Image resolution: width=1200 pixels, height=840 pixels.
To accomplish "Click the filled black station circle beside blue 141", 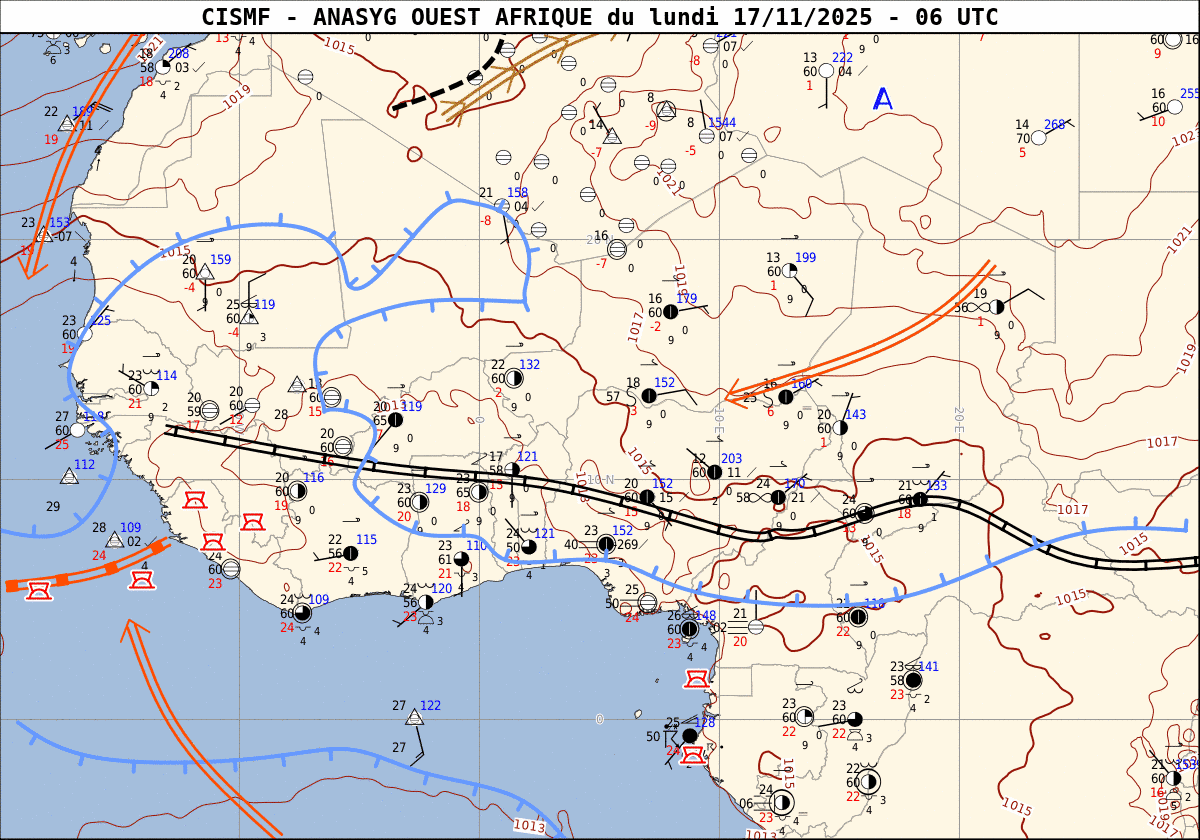I will tap(913, 680).
